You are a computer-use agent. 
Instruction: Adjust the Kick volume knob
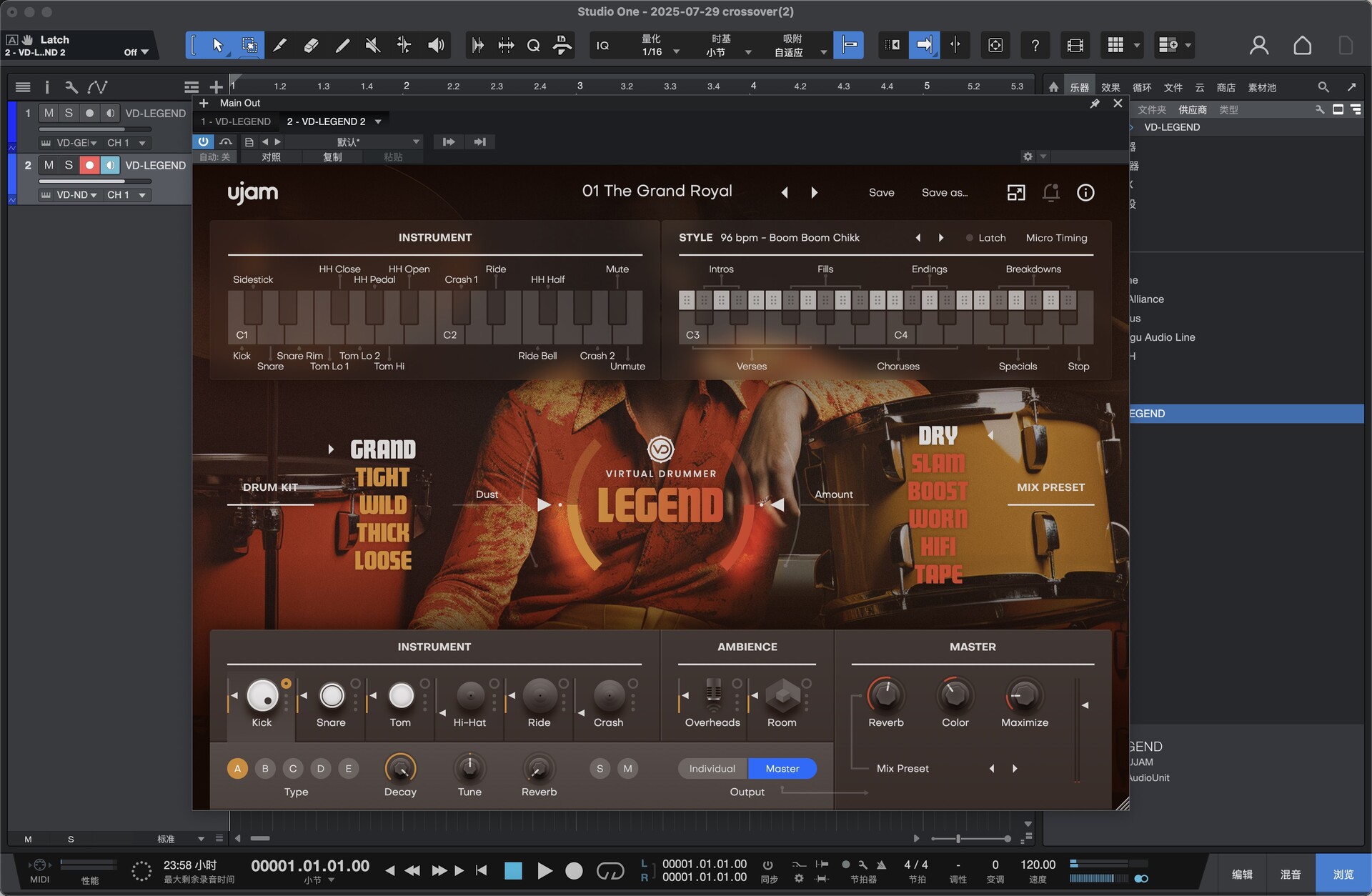pyautogui.click(x=262, y=695)
